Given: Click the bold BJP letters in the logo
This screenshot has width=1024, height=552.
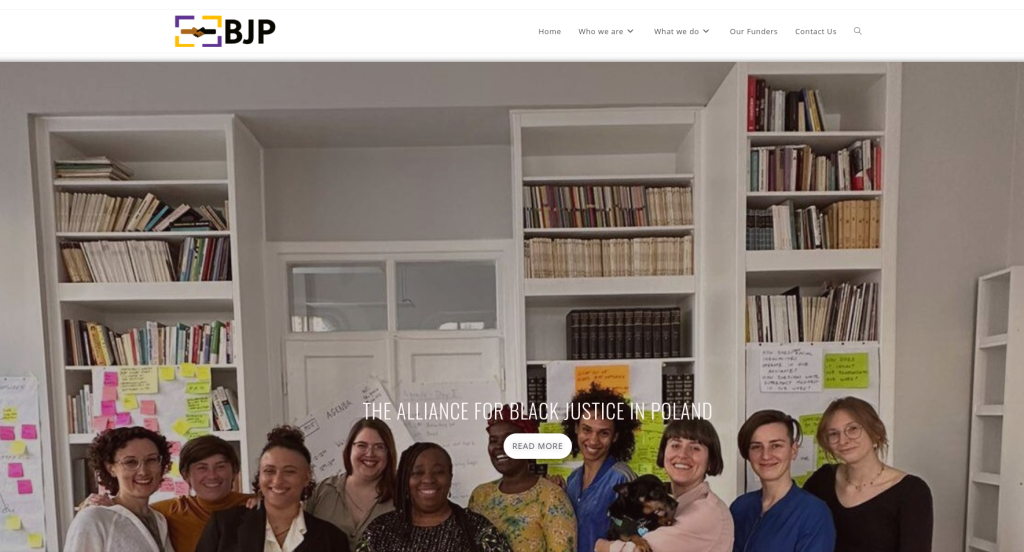Looking at the screenshot, I should point(250,31).
